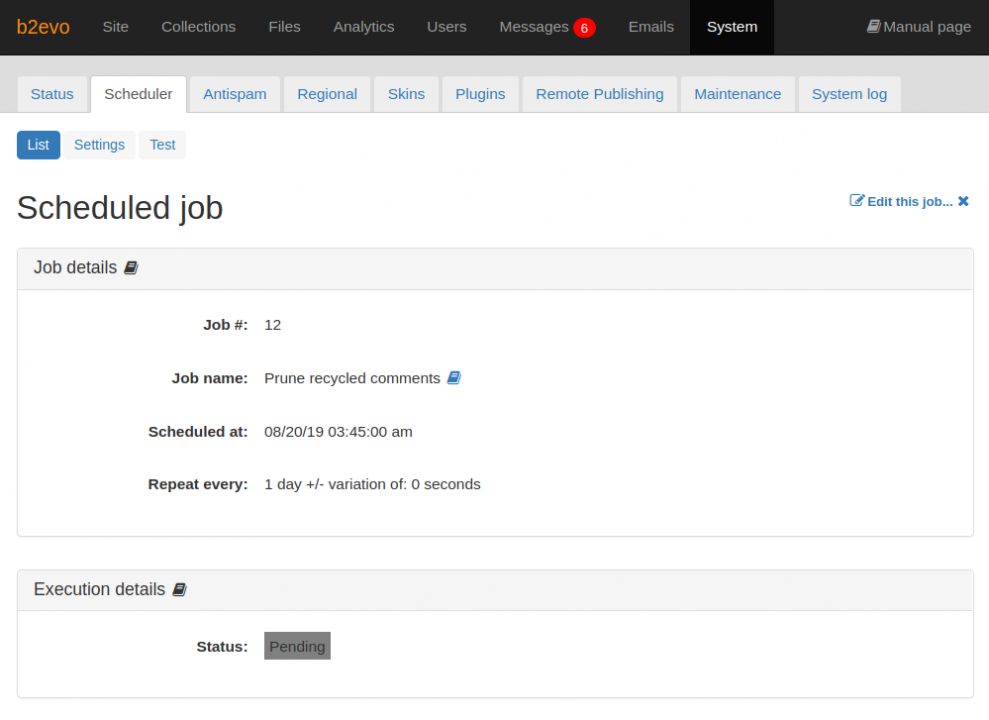Click the Execution details panel heading

tap(99, 589)
